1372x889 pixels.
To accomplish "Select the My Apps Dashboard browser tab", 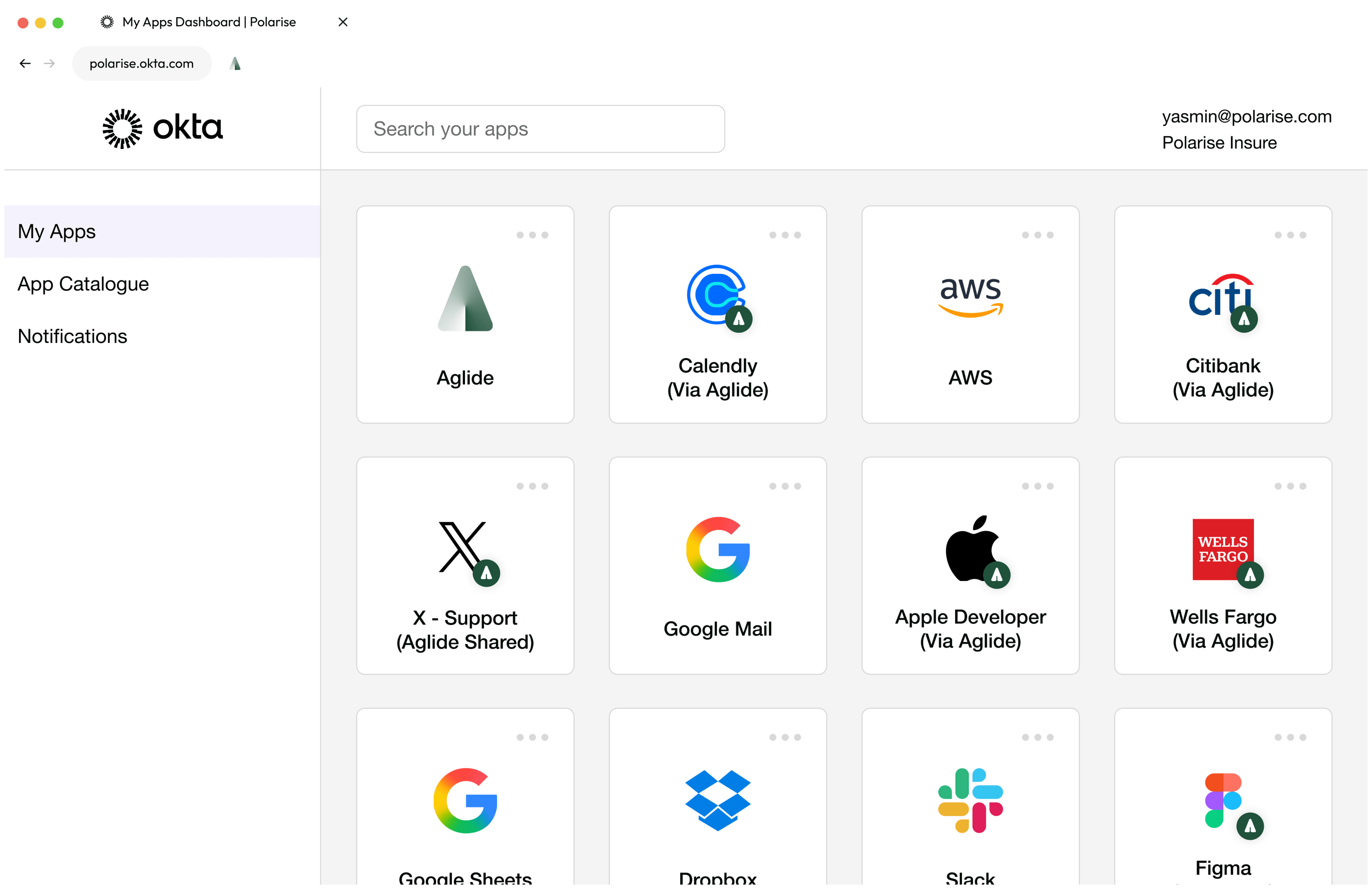I will point(209,22).
